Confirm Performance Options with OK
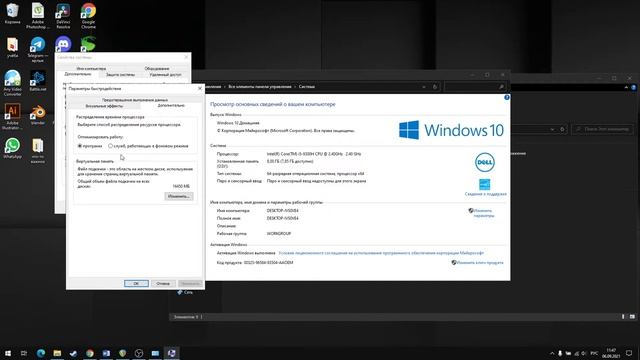This screenshot has width=640, height=360. pos(136,283)
